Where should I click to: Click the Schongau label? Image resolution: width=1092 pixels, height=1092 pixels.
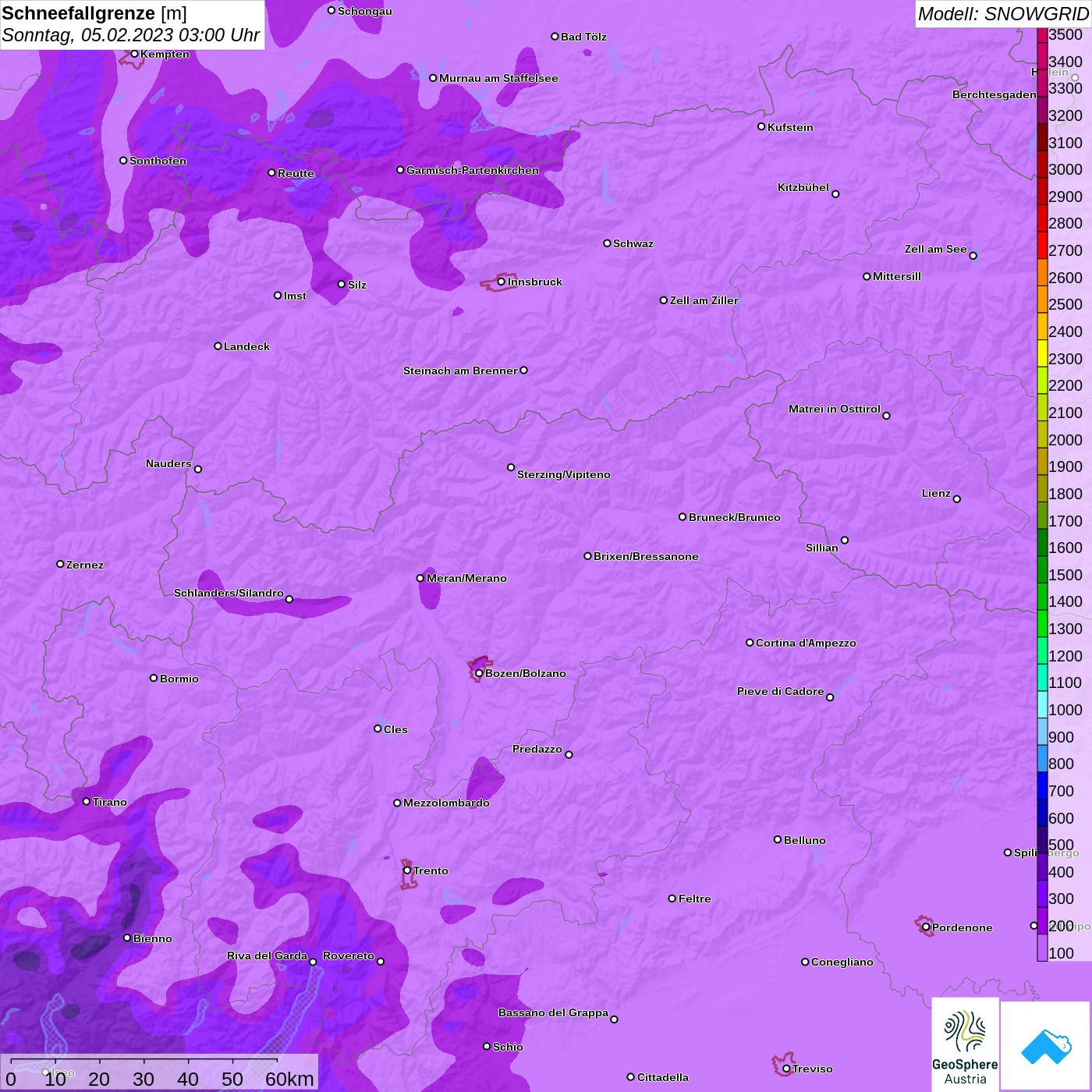click(365, 11)
